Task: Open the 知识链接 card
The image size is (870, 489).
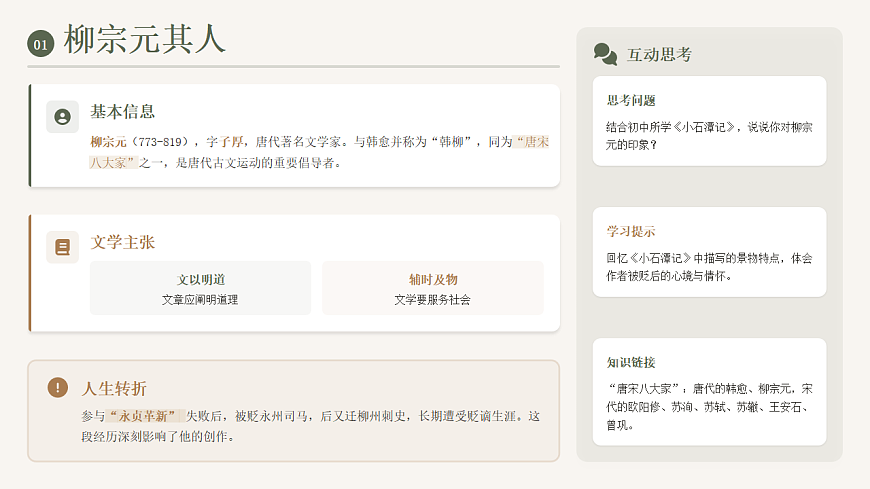Action: [709, 391]
